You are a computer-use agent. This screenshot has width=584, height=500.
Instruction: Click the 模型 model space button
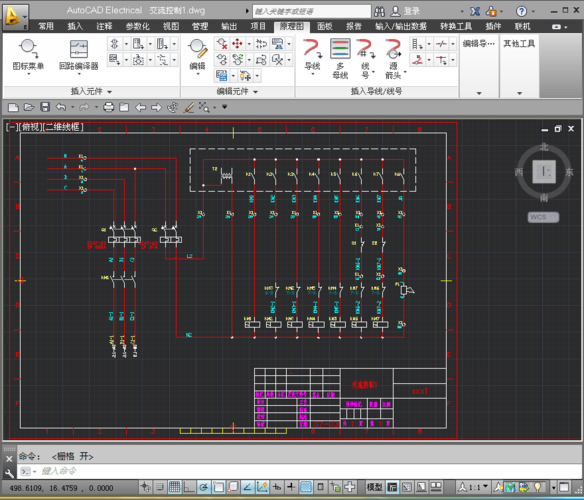[x=374, y=487]
